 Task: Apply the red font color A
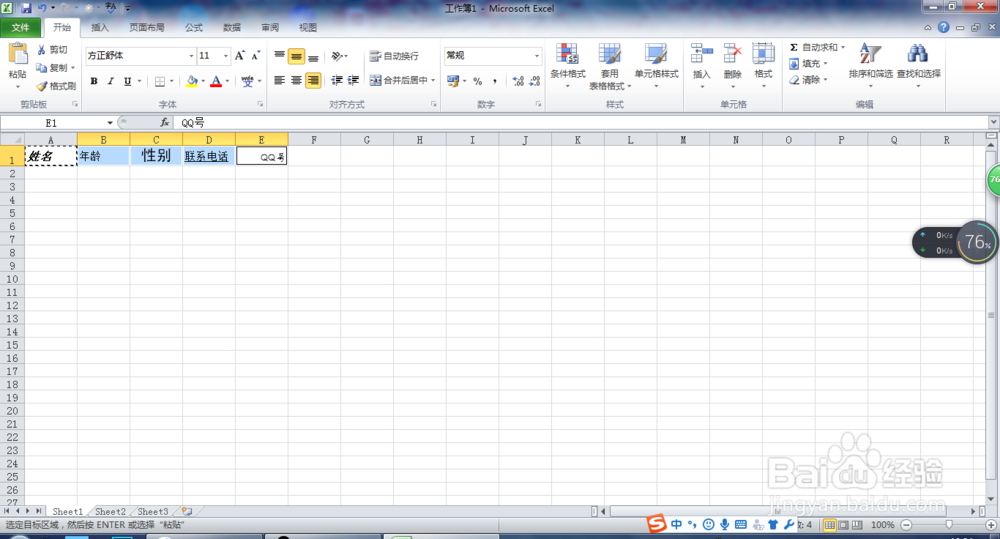pyautogui.click(x=216, y=82)
